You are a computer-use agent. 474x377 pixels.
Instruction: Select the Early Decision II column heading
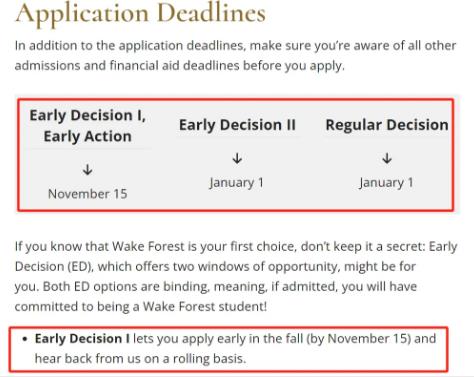click(237, 125)
